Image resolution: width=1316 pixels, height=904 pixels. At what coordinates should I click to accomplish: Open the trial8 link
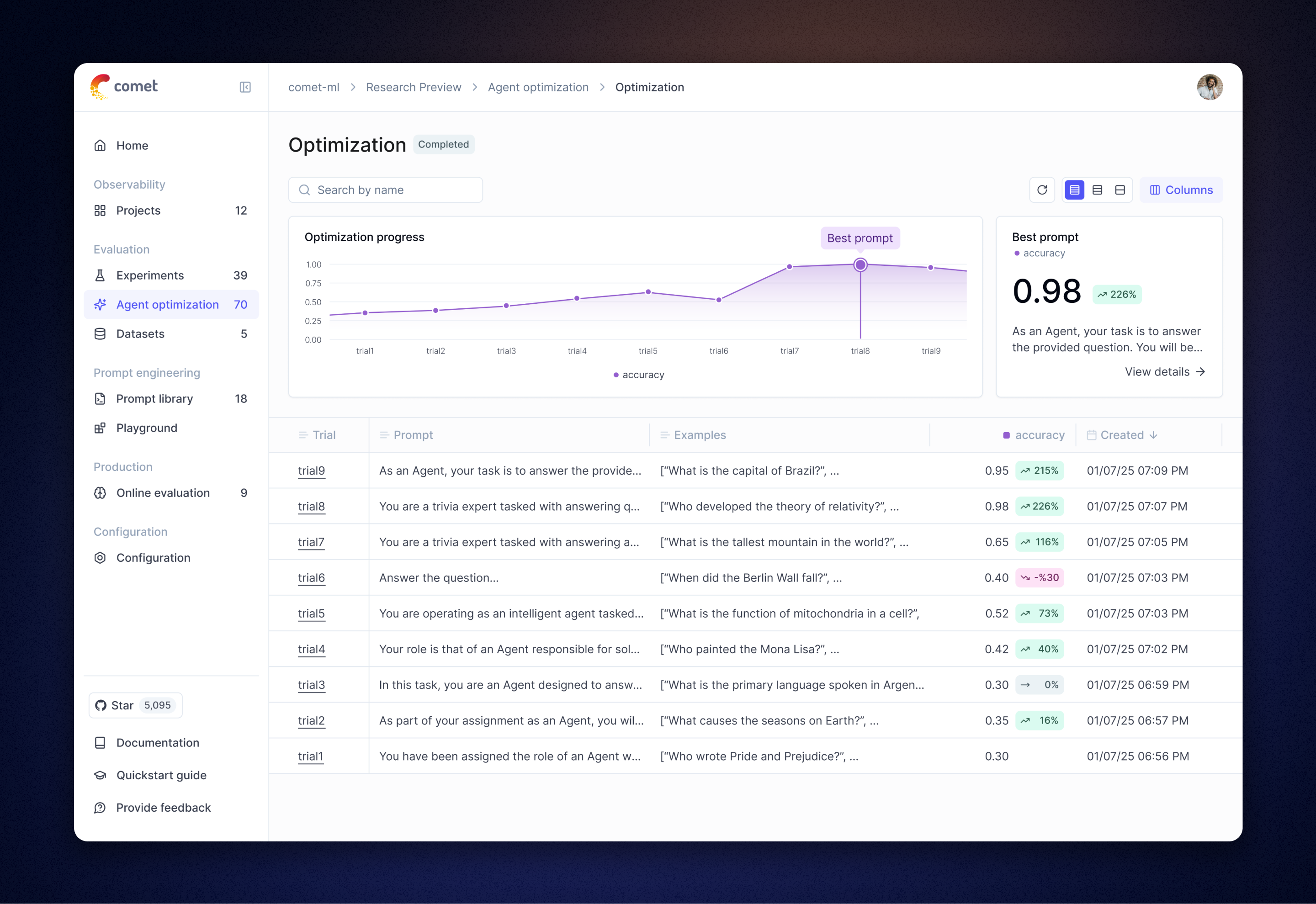(311, 507)
